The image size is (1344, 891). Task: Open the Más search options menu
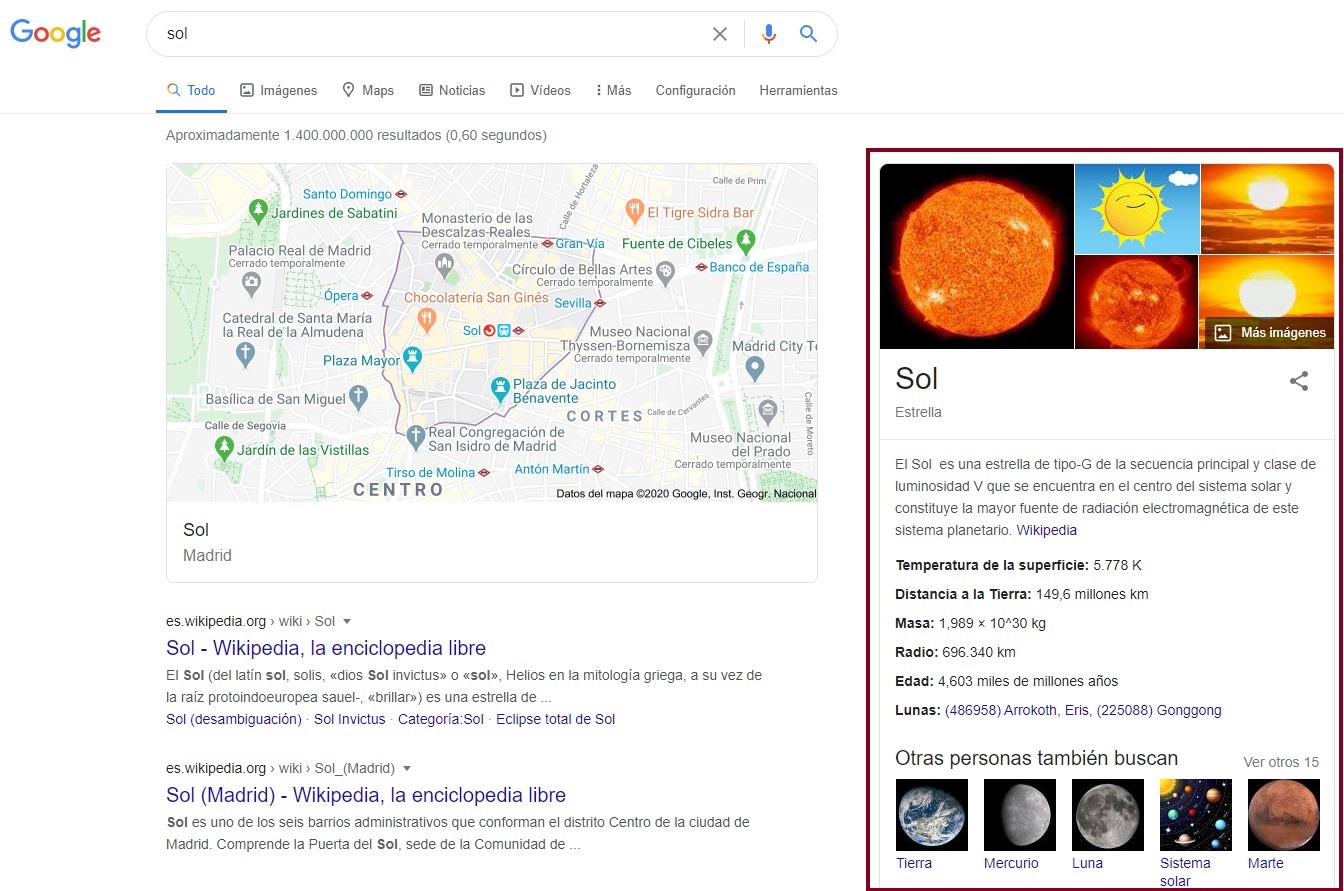click(x=613, y=90)
